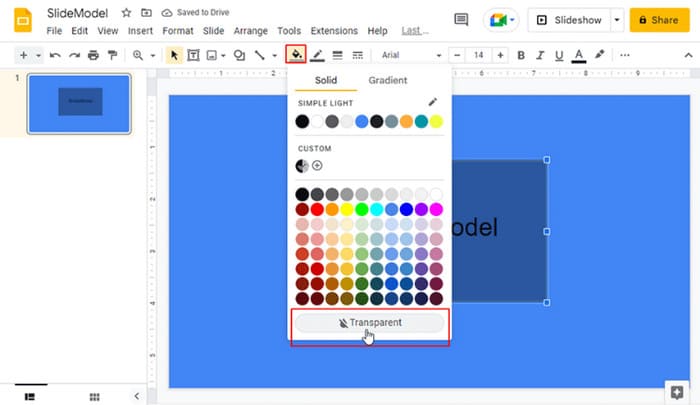Choose the select arrow cursor tool
This screenshot has height=405, width=700.
pos(174,55)
